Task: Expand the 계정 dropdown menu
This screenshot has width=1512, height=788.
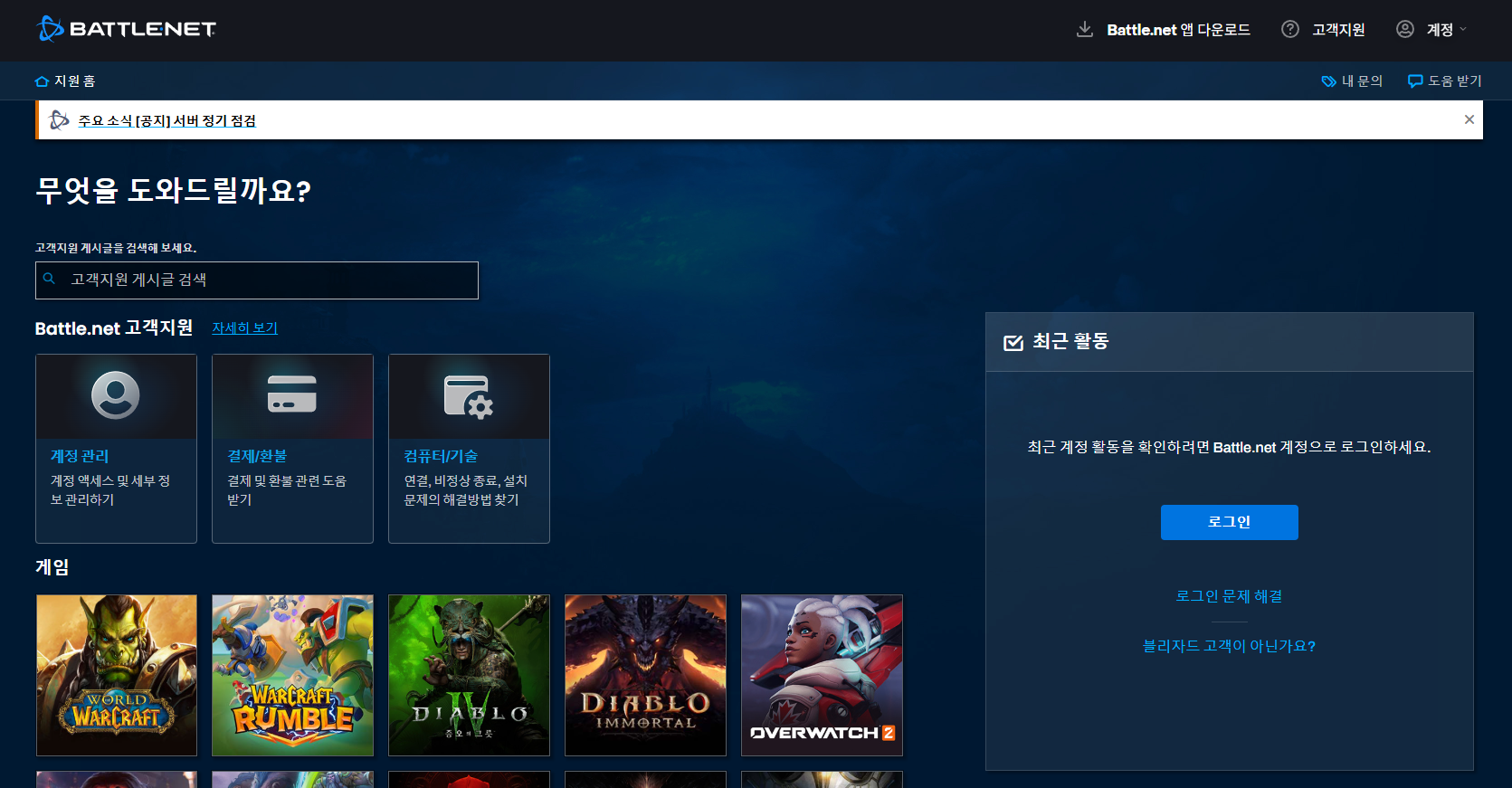Action: tap(1446, 30)
